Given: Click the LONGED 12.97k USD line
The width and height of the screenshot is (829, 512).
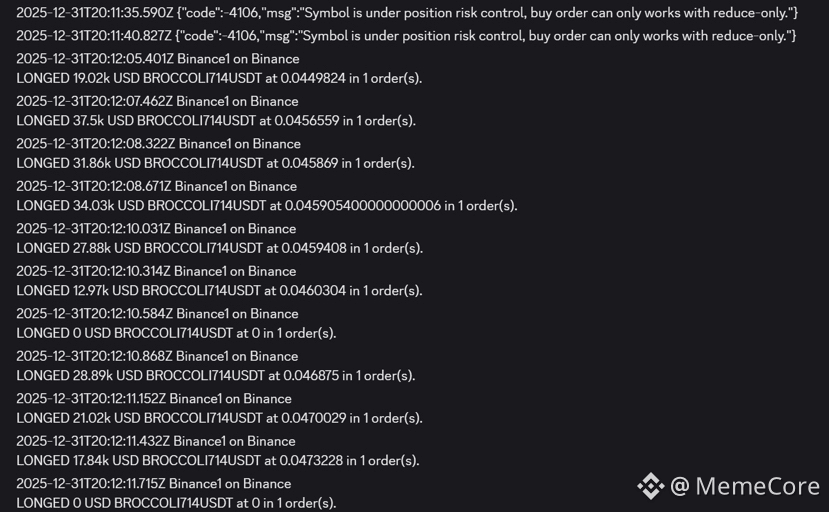Looking at the screenshot, I should pos(219,290).
